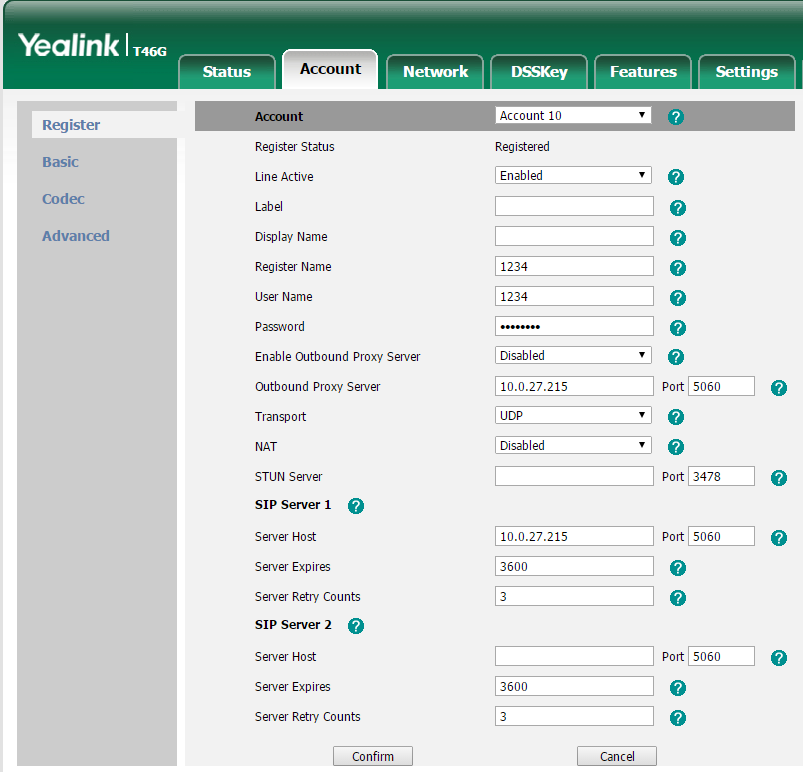Click help icon beside Line Active

(x=675, y=177)
